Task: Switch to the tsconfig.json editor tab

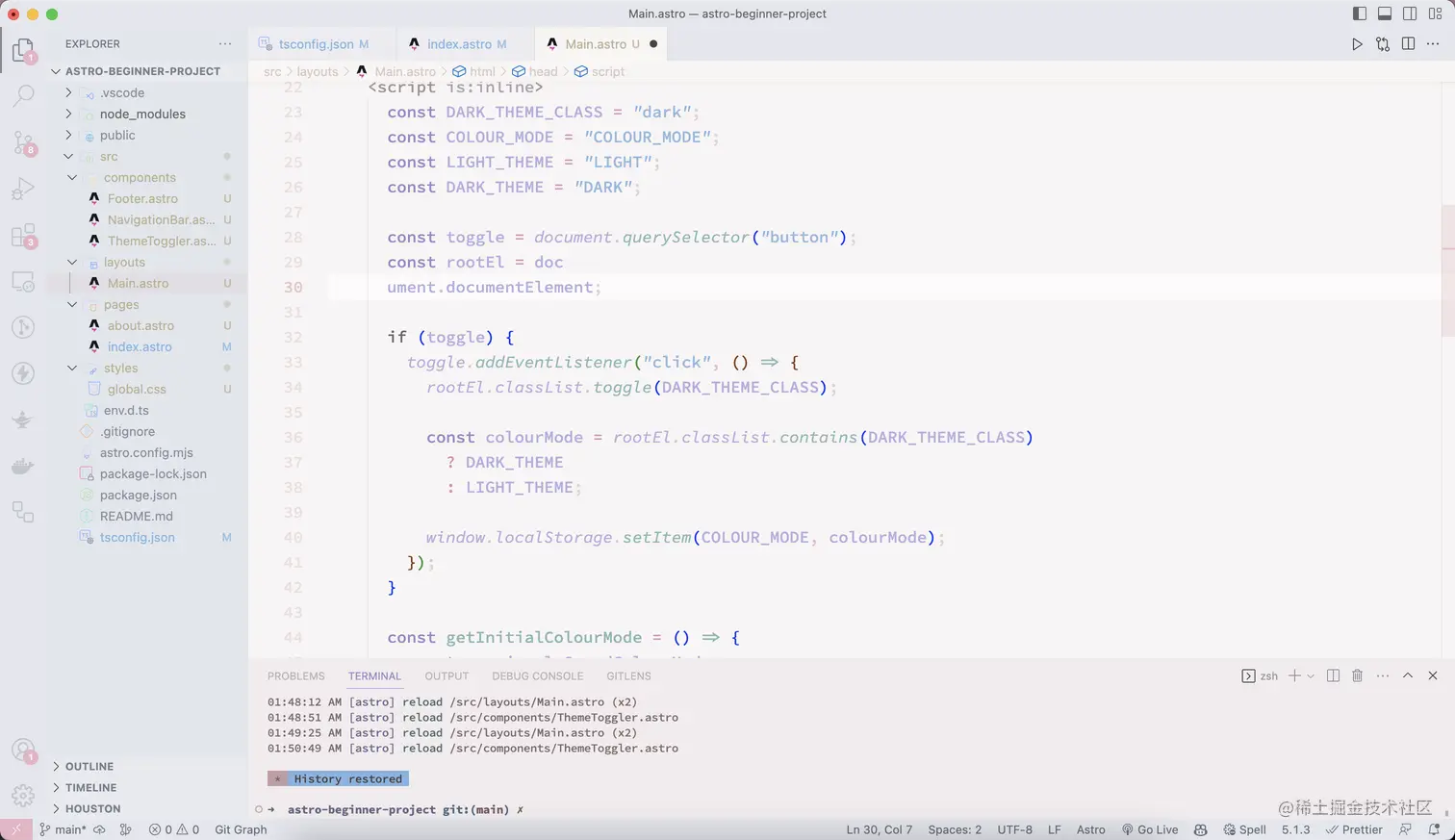Action: 321,44
